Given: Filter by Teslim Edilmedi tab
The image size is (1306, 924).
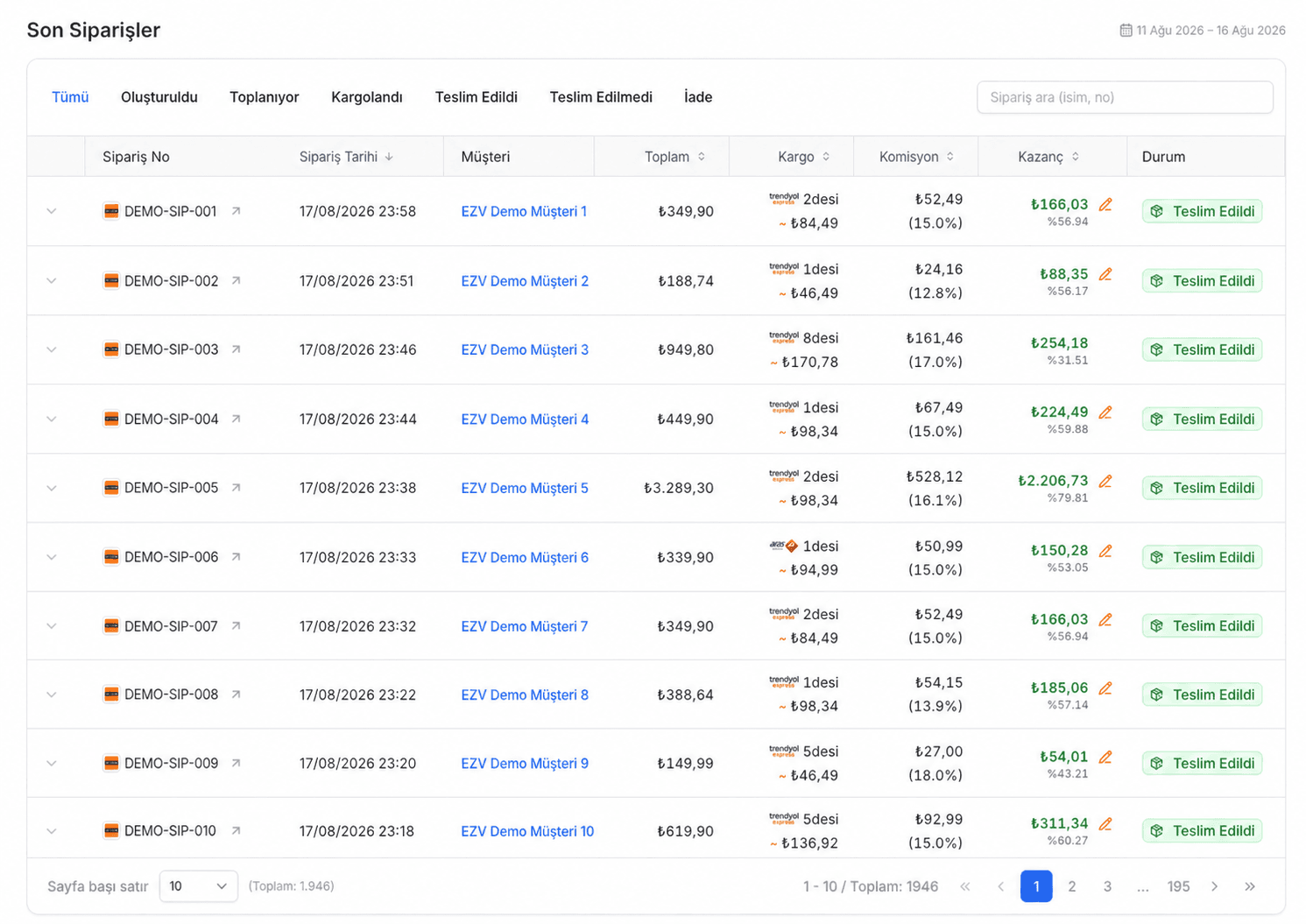Looking at the screenshot, I should point(601,97).
